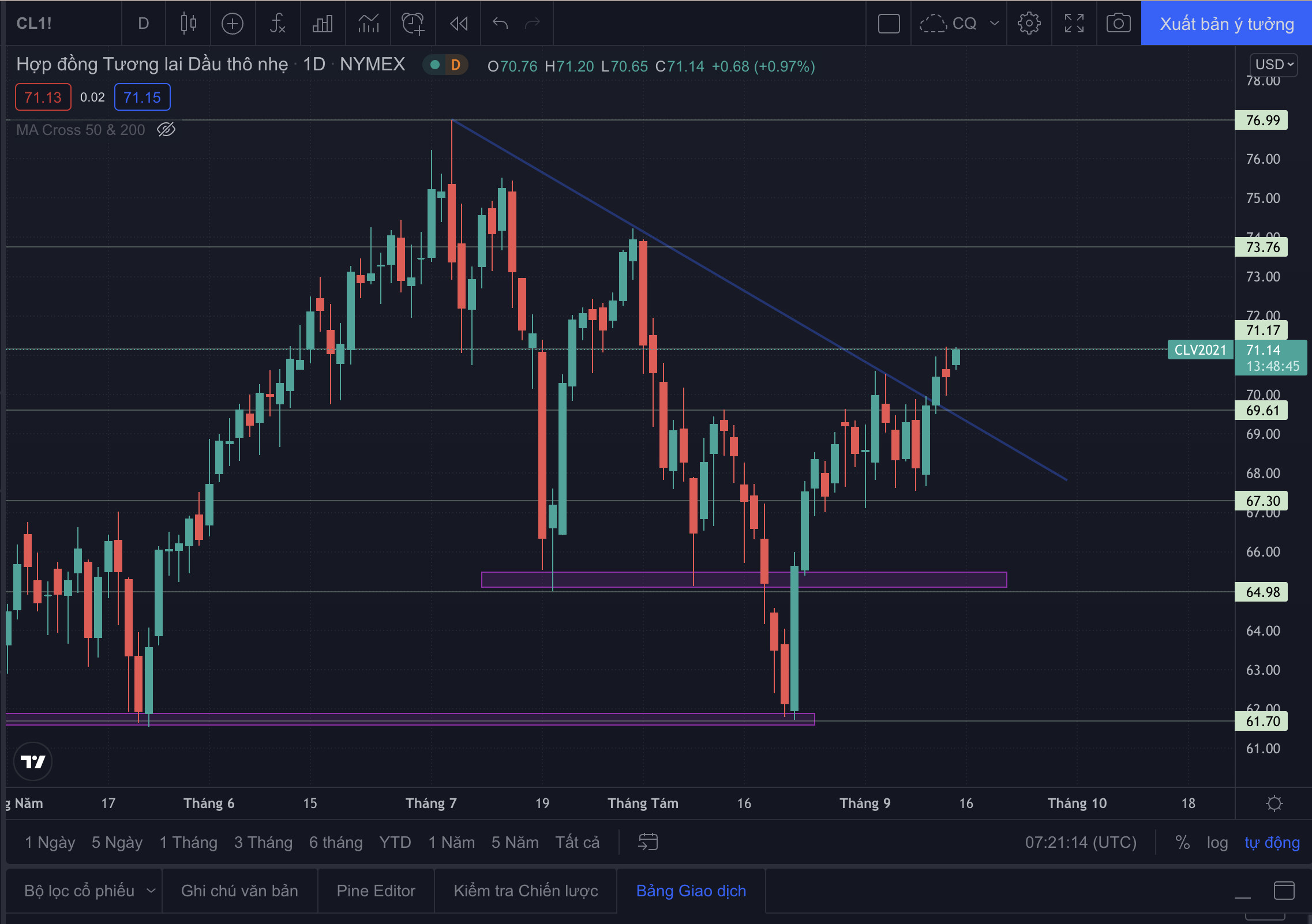Image resolution: width=1312 pixels, height=924 pixels.
Task: Start bar replay with rewind icon
Action: (459, 24)
